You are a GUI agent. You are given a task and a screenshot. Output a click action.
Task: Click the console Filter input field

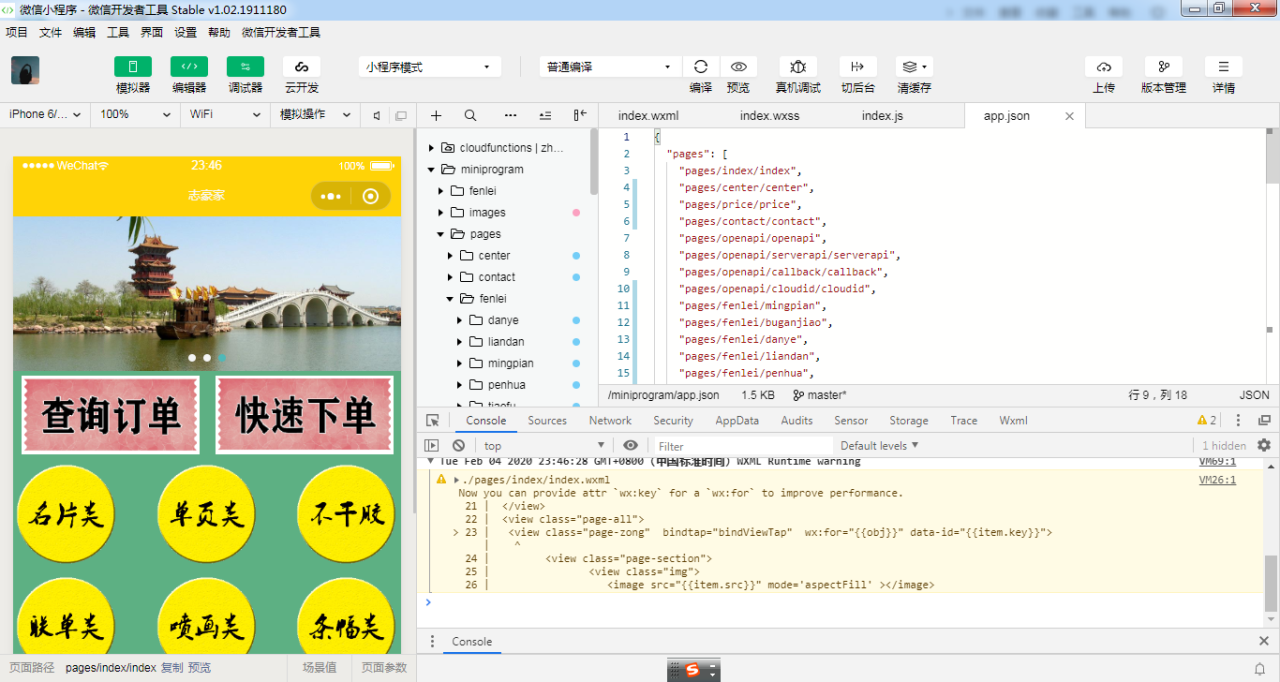click(742, 446)
